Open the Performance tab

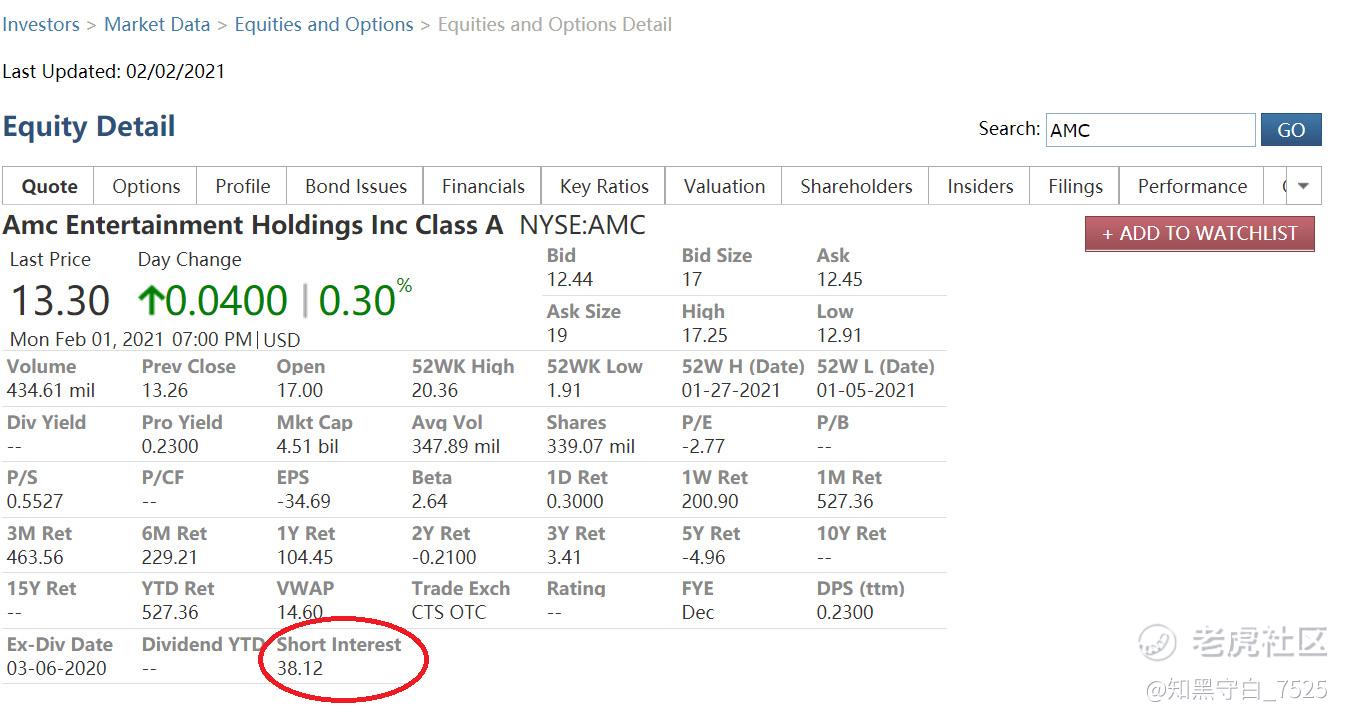(x=1192, y=186)
